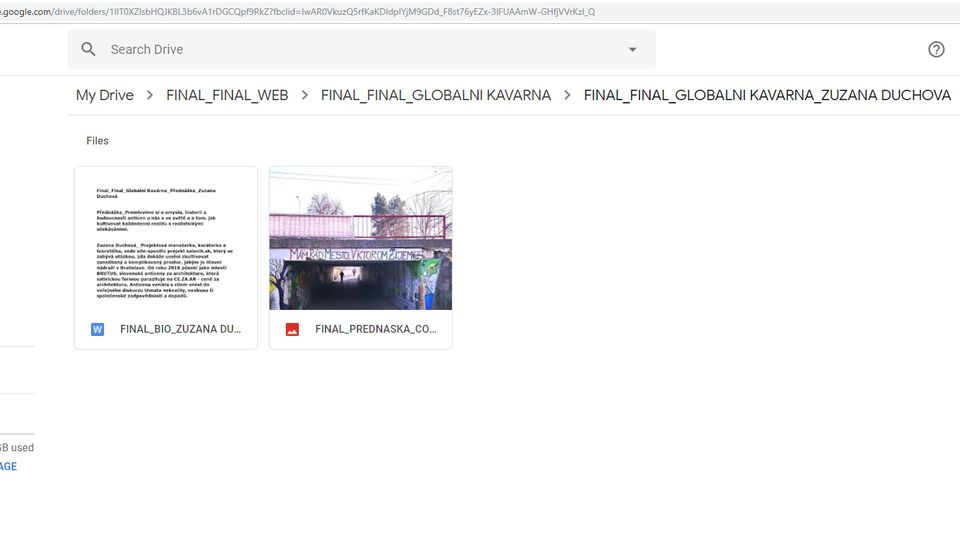Screen dimensions: 960x540
Task: Click the chevron after FINAL_FINAL_WEB
Action: point(304,95)
